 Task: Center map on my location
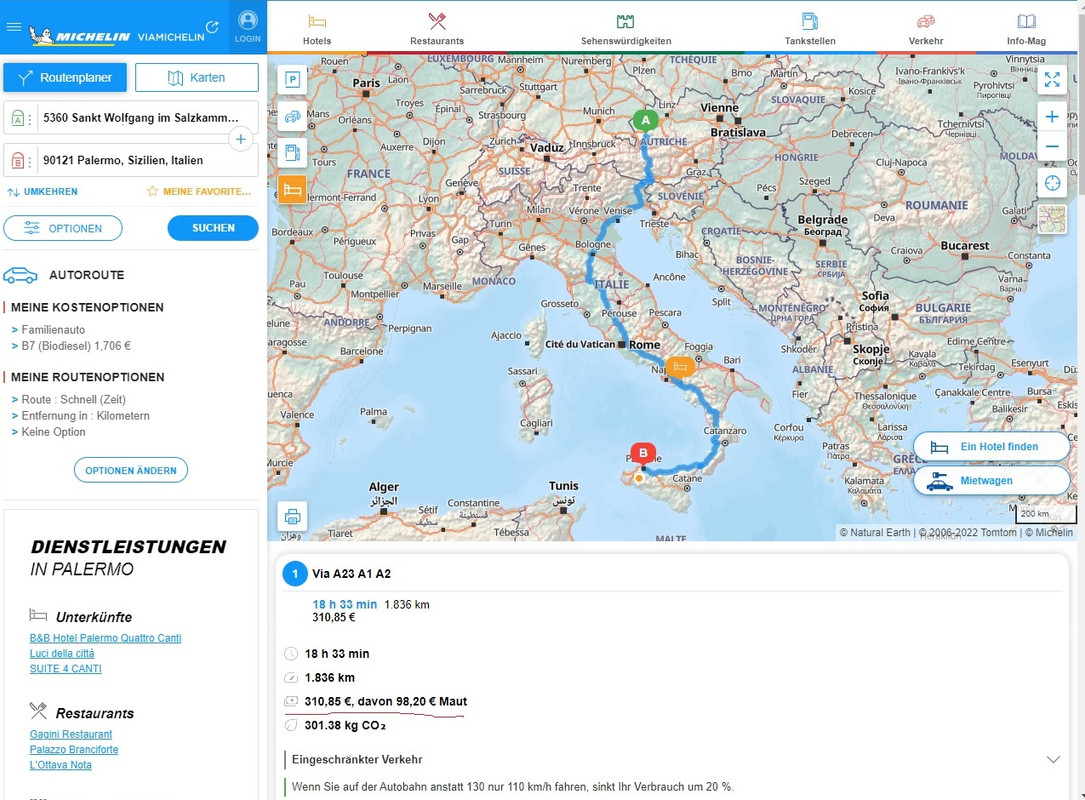[1052, 183]
